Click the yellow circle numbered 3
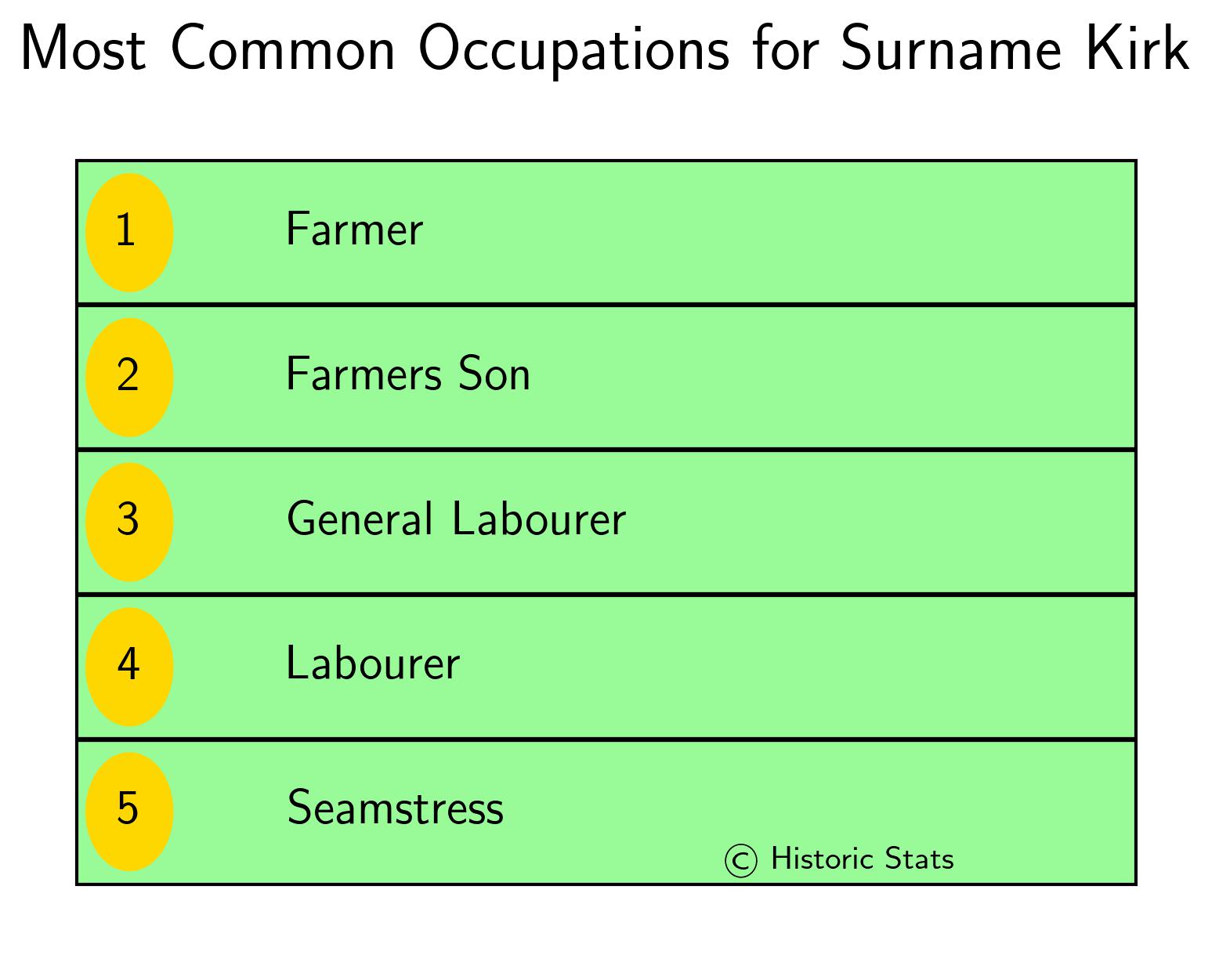Image resolution: width=1219 pixels, height=980 pixels. (x=129, y=522)
